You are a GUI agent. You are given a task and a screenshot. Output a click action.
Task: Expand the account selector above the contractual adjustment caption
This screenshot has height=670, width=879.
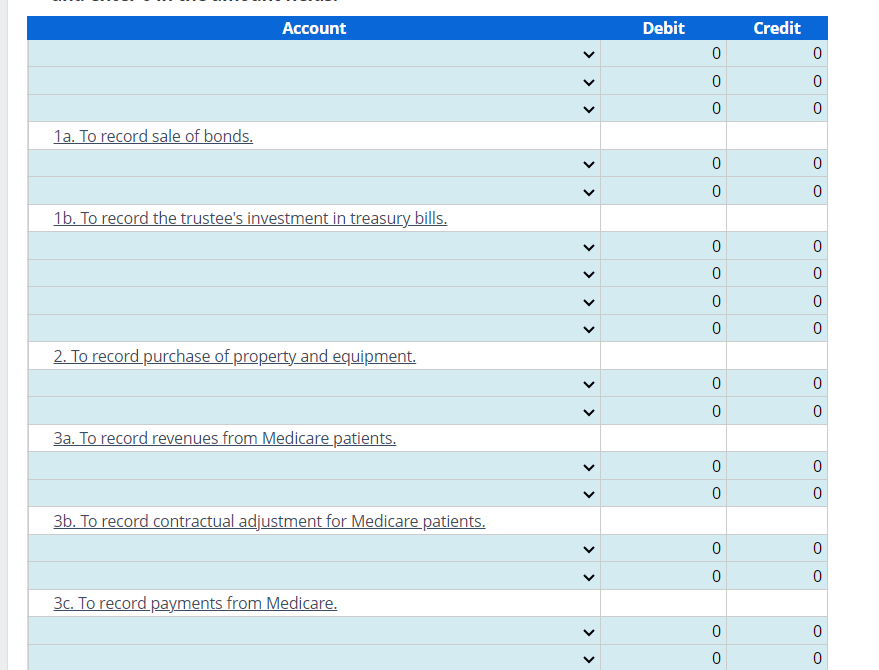pos(589,493)
